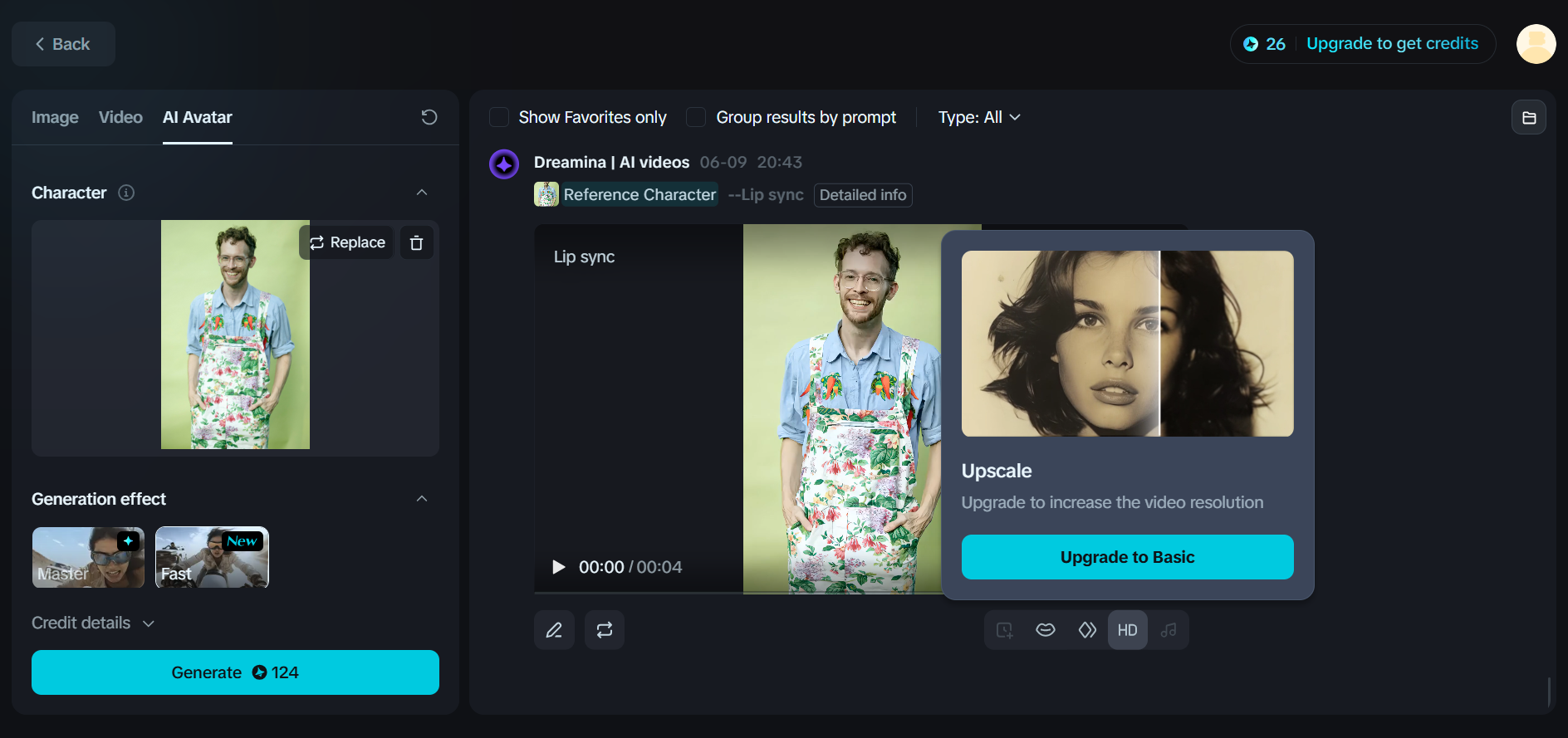
Task: Replace the character image
Action: tap(347, 242)
